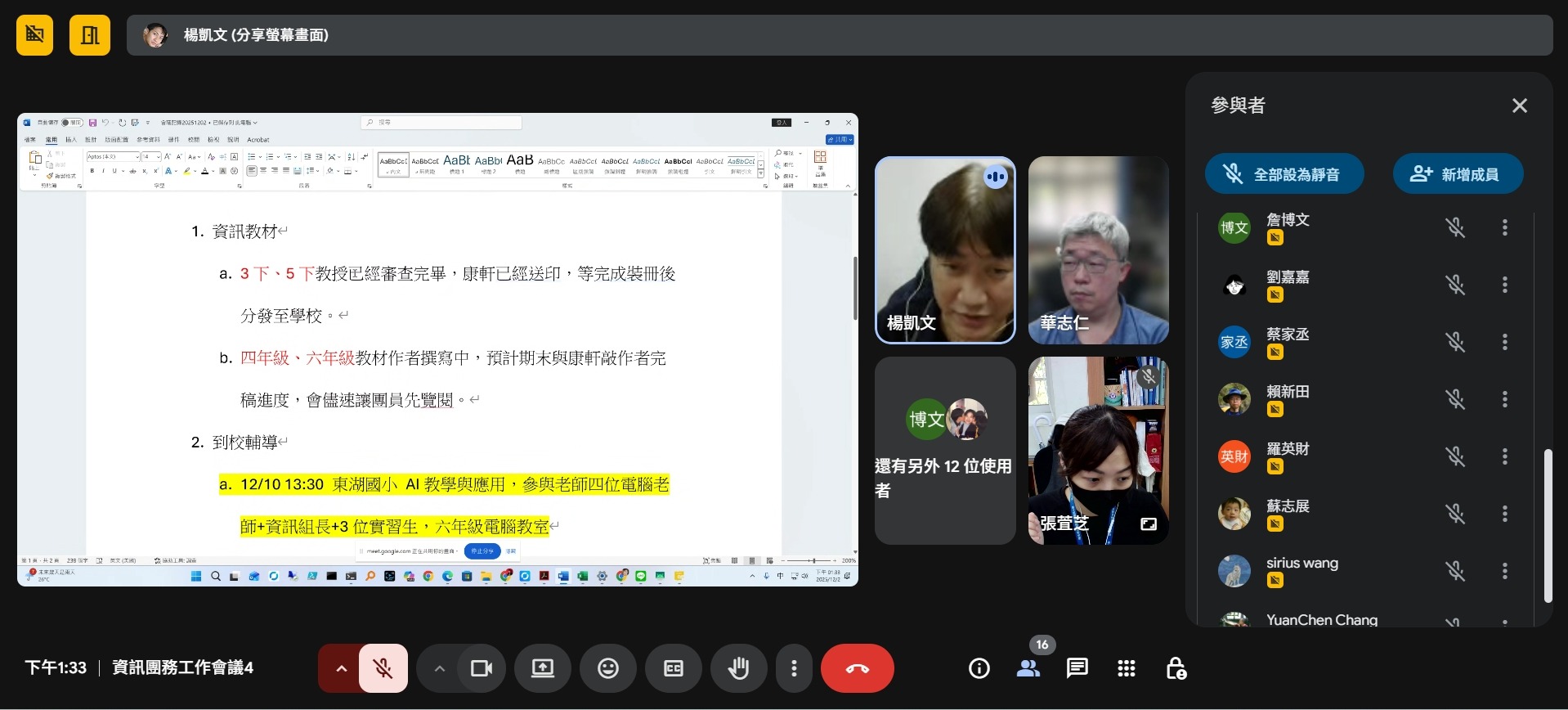
Task: Open more options menu for 詹博文
Action: click(x=1504, y=227)
